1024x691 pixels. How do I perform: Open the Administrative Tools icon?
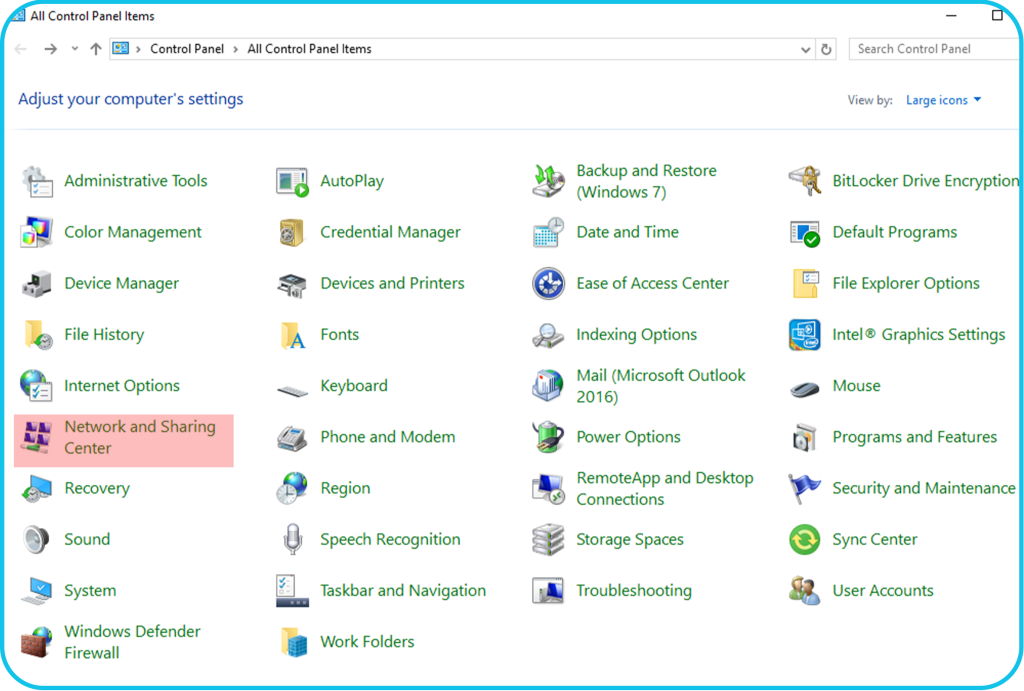(37, 181)
